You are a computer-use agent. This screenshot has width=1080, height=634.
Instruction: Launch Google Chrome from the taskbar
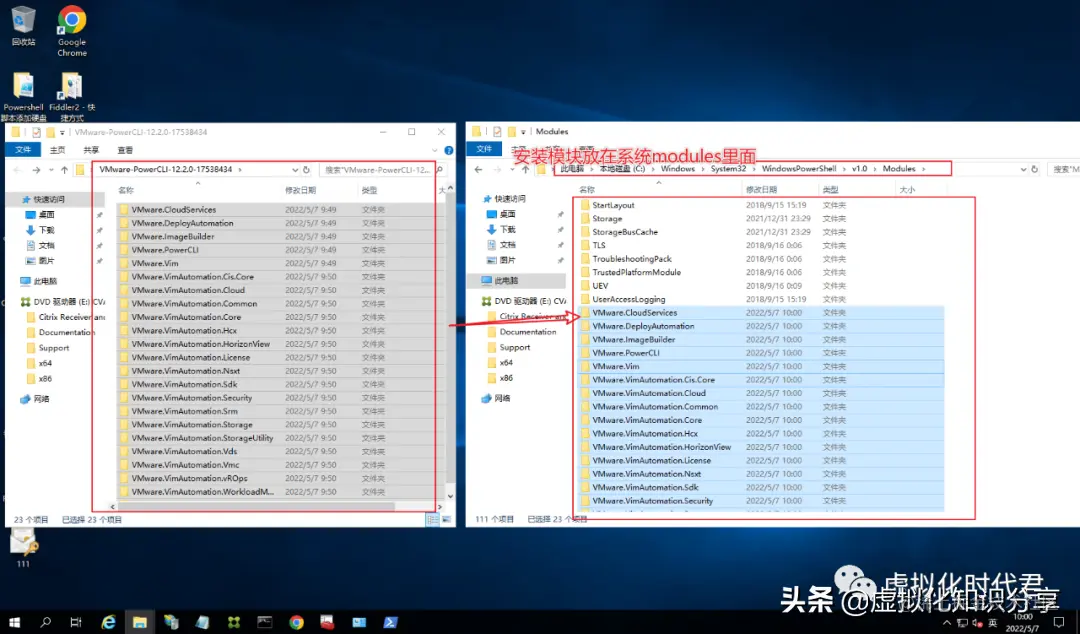coord(297,621)
